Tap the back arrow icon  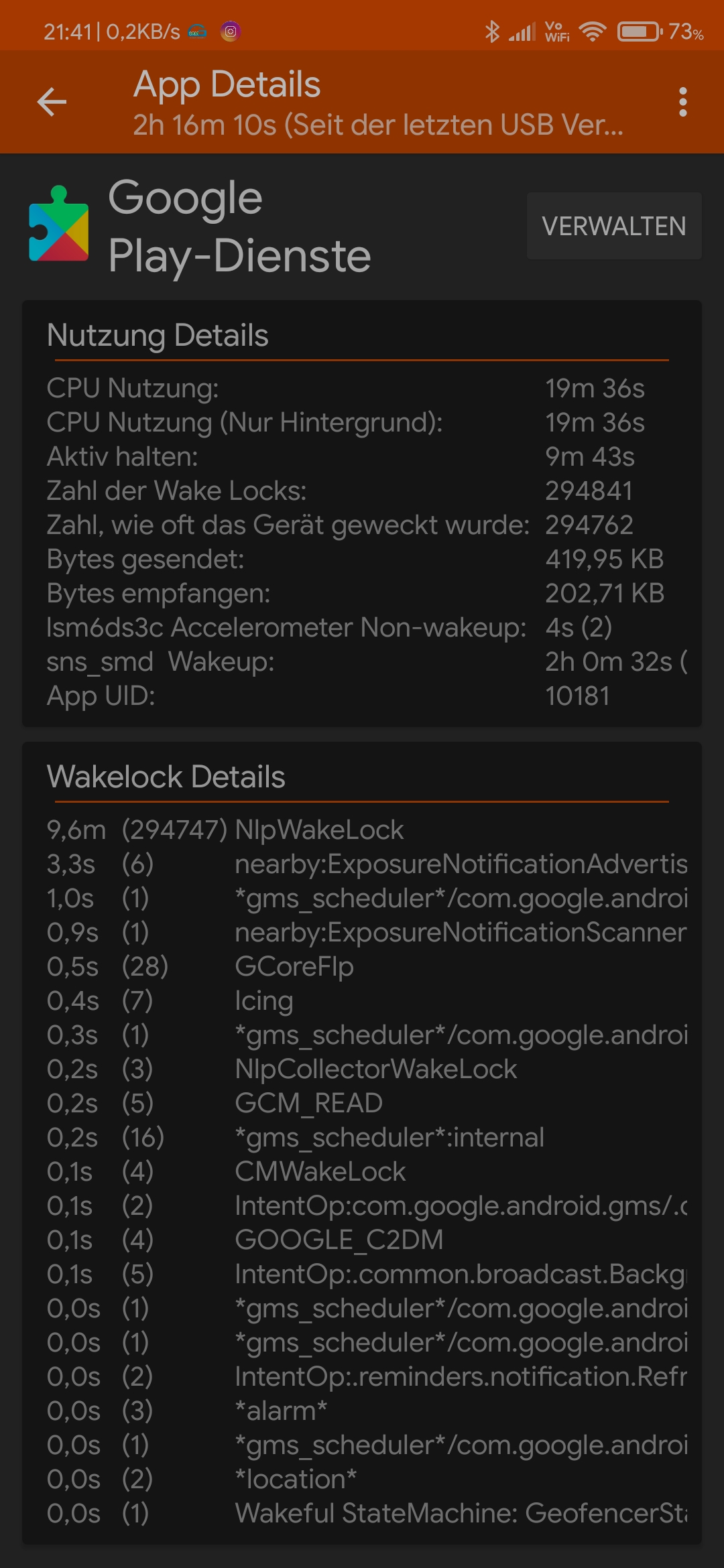tap(52, 102)
